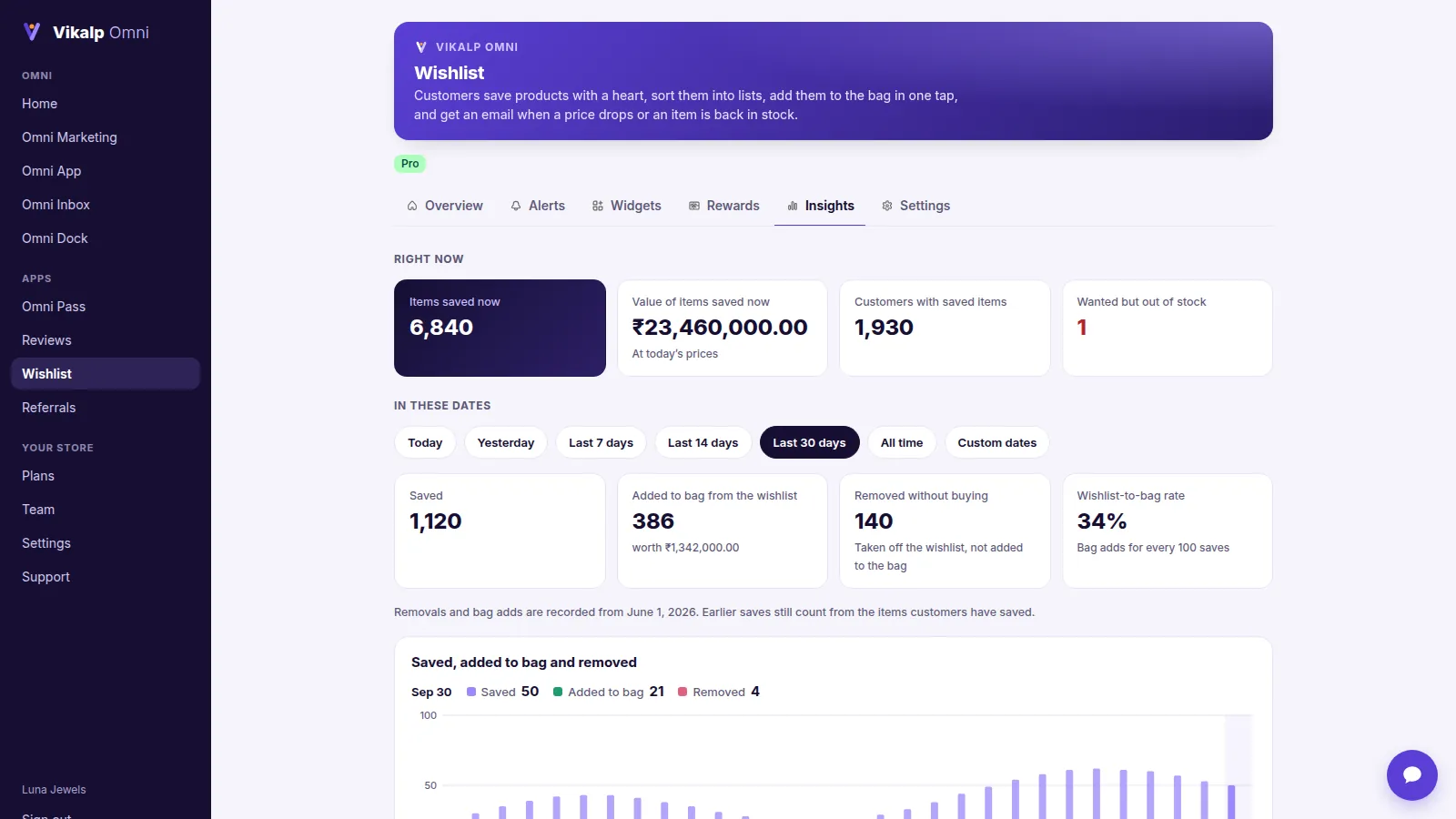Click the green Added to bag swatch
Image resolution: width=1456 pixels, height=819 pixels.
point(558,692)
